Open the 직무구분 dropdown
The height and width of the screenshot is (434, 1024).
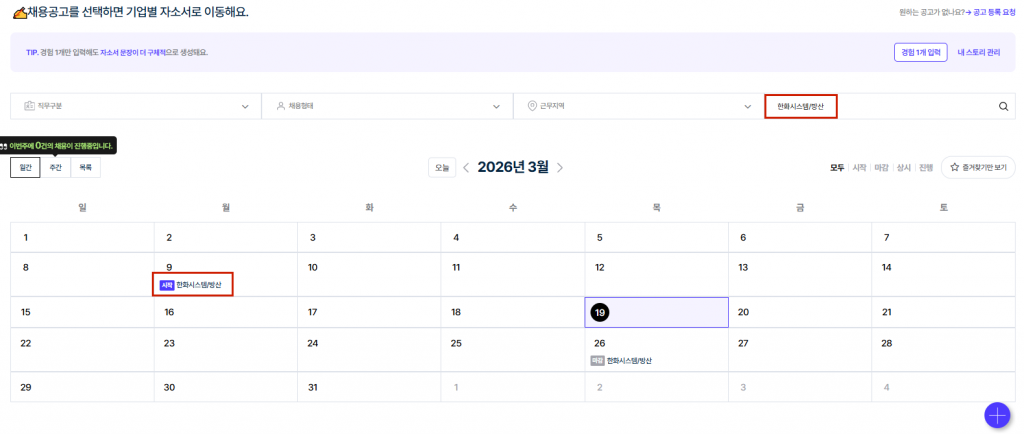(x=134, y=107)
